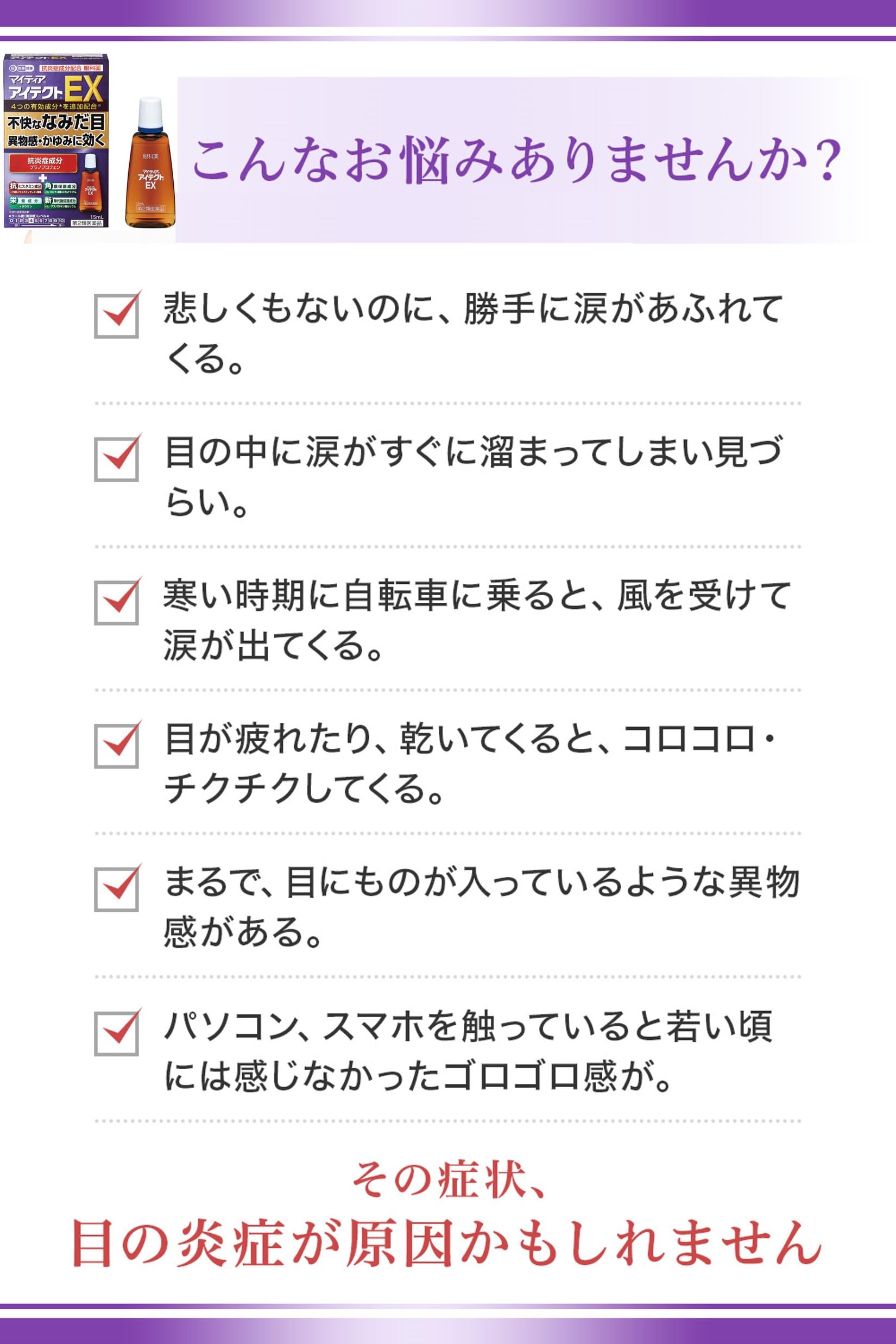This screenshot has height=1344, width=896.
Task: Toggle the checkbox next to 目が疲れたり、乾いてくると
Action: pyautogui.click(x=117, y=746)
